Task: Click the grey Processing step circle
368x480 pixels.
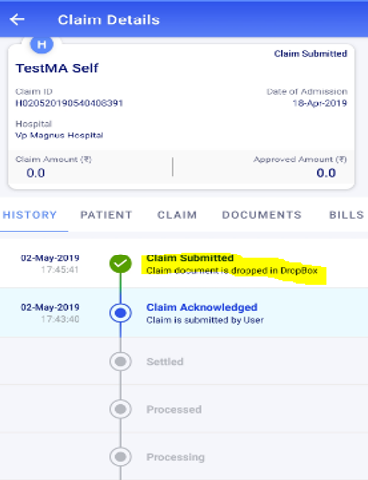Action: click(120, 457)
